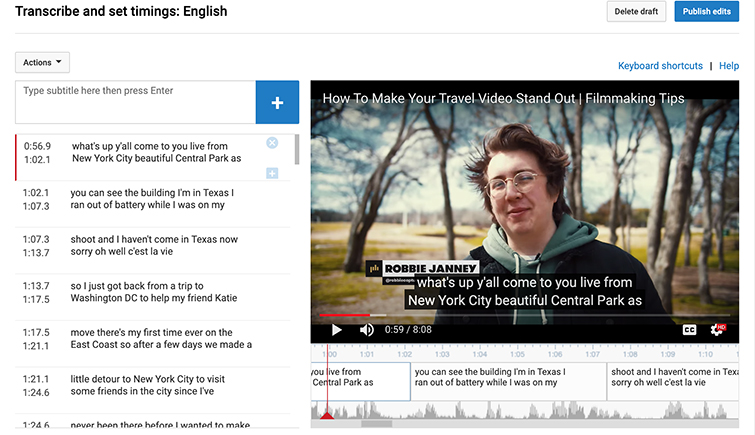Click start time 1:13.7 of fourth subtitle
Viewport: 755px width, 435px height.
(36, 286)
